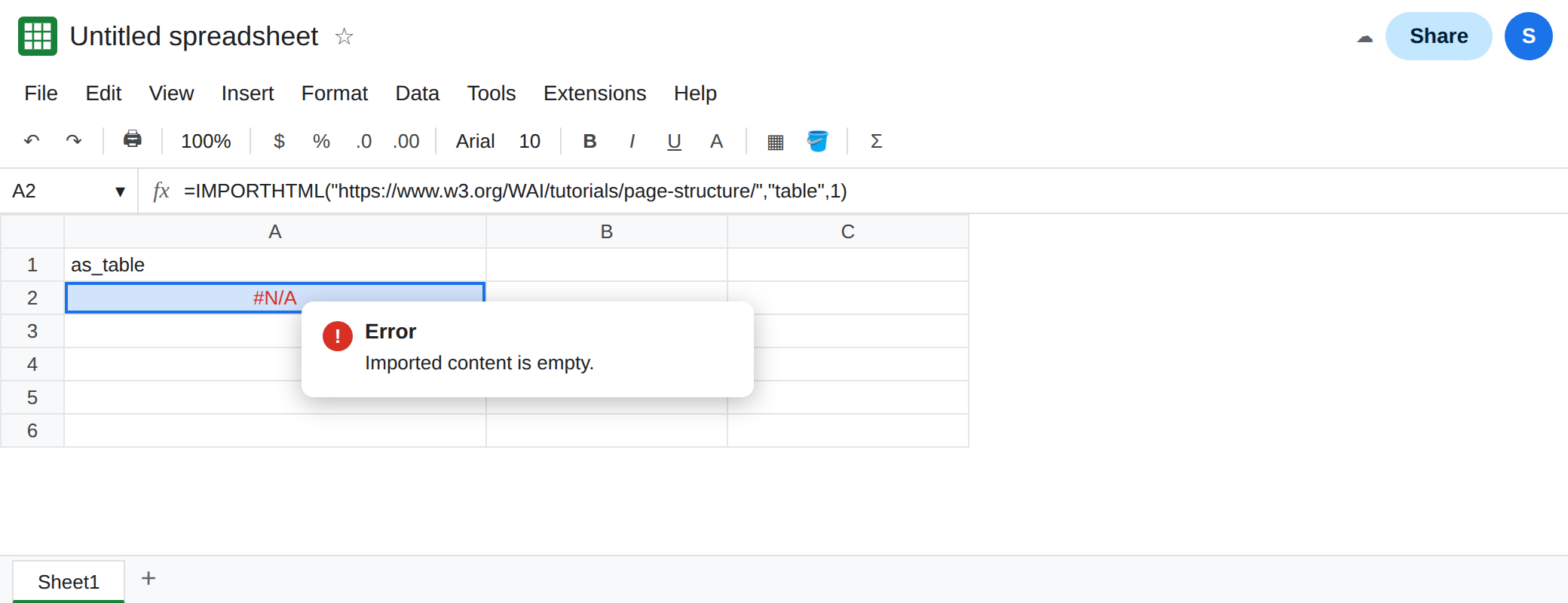1568x603 pixels.
Task: Toggle Underline formatting
Action: click(x=674, y=141)
